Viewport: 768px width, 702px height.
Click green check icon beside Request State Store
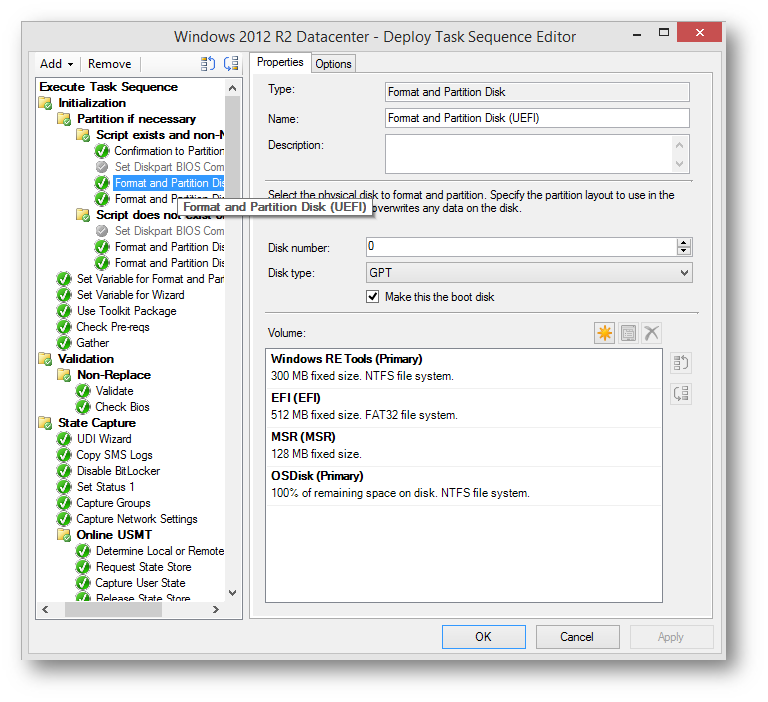pyautogui.click(x=83, y=567)
